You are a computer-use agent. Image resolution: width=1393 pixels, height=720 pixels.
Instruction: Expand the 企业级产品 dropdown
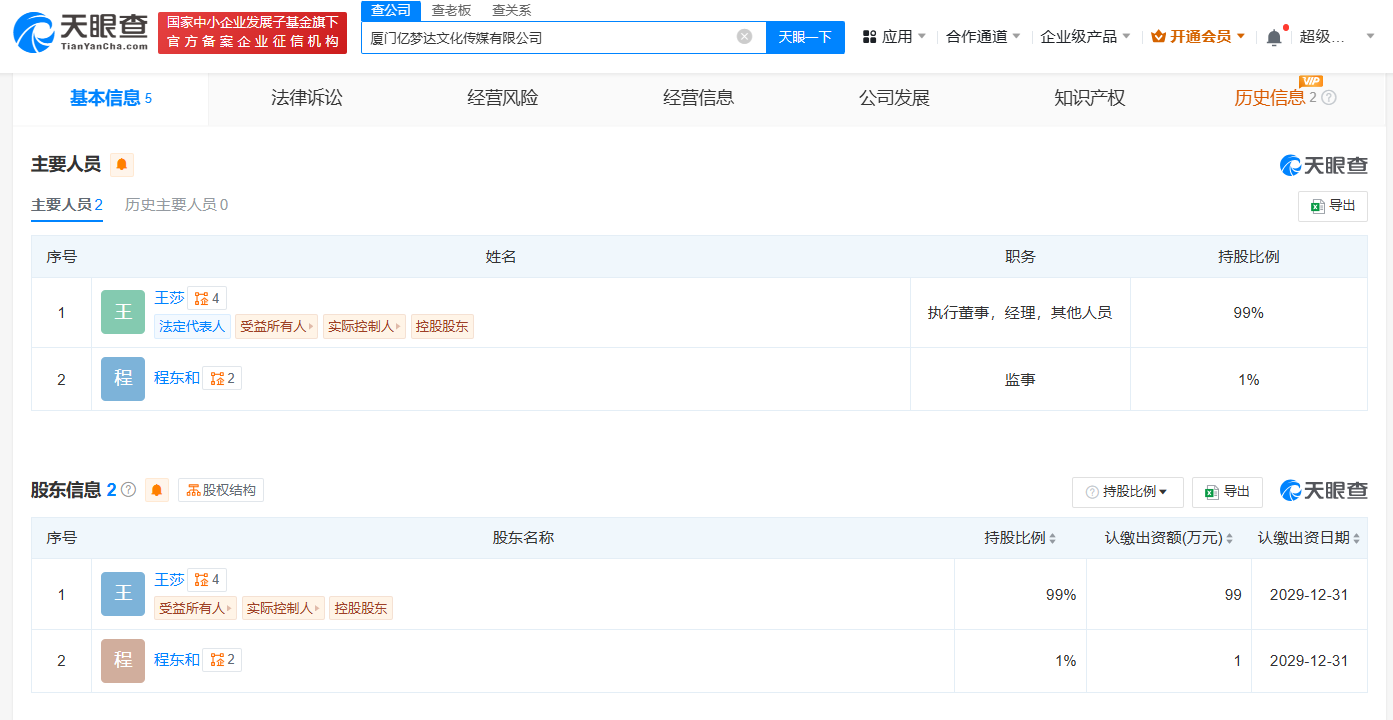pyautogui.click(x=1085, y=37)
